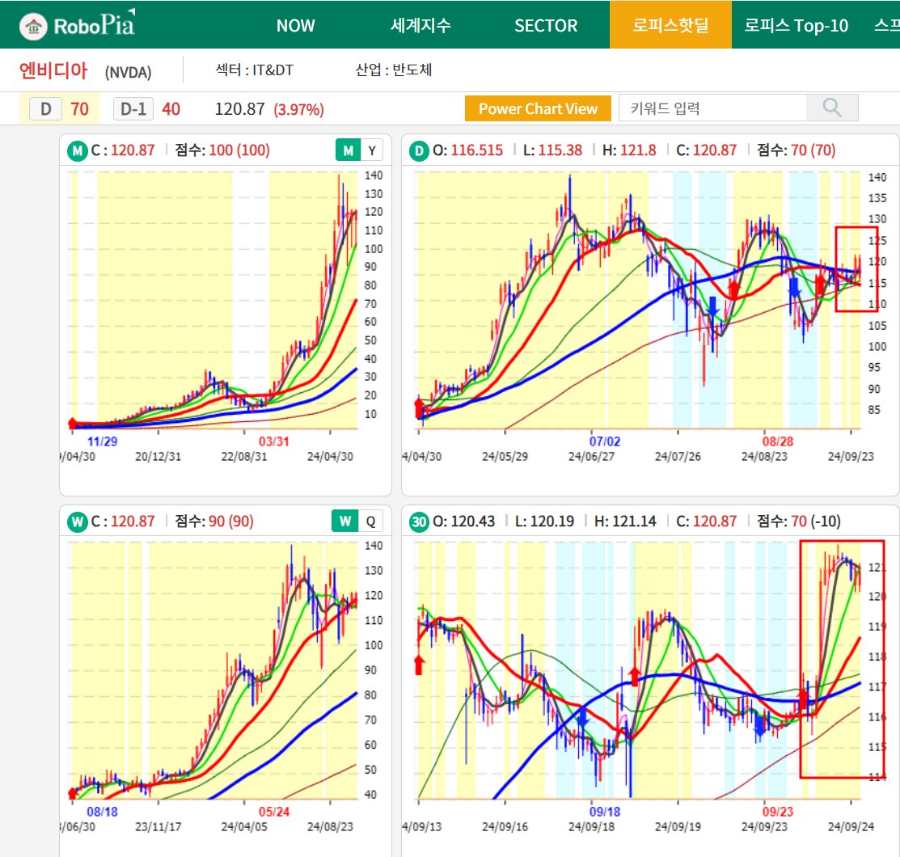Click the 산업 : 반도체 label
Screen dimensions: 900x857
click(x=394, y=70)
